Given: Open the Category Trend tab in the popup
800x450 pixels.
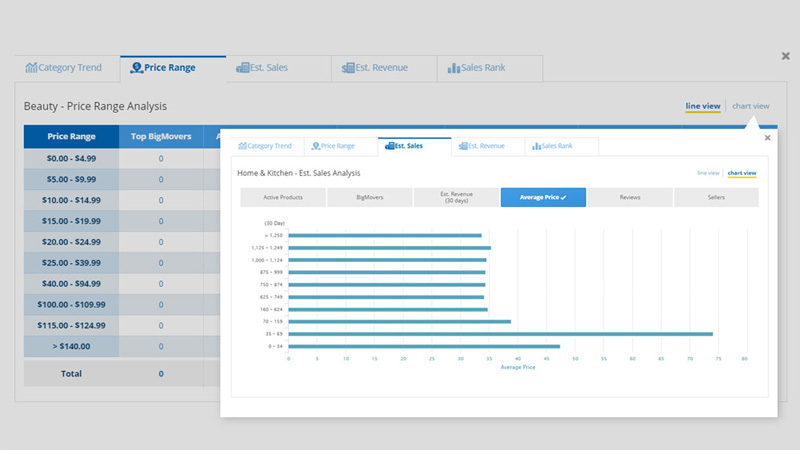Looking at the screenshot, I should [x=267, y=146].
